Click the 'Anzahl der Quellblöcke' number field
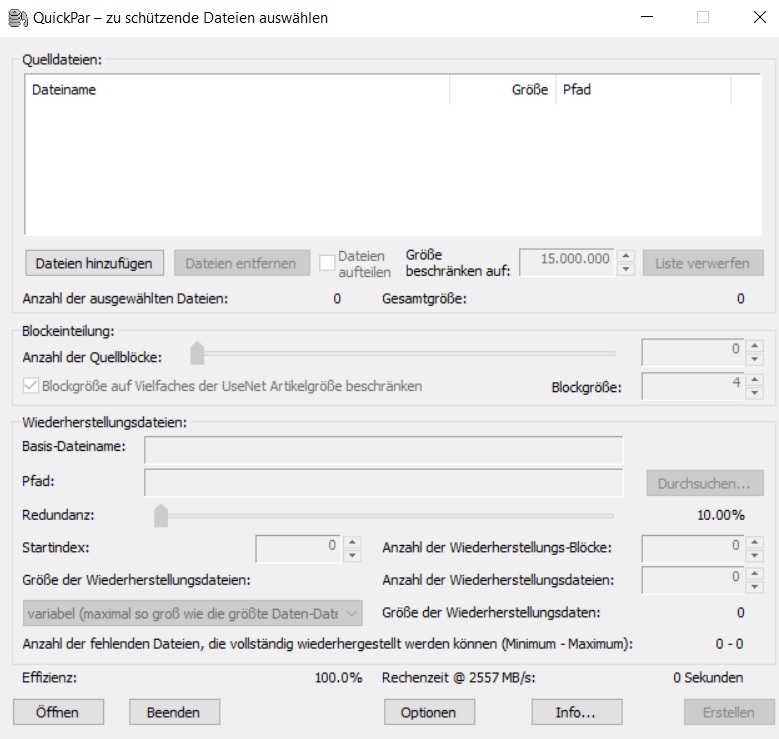This screenshot has width=779, height=739. [x=693, y=352]
